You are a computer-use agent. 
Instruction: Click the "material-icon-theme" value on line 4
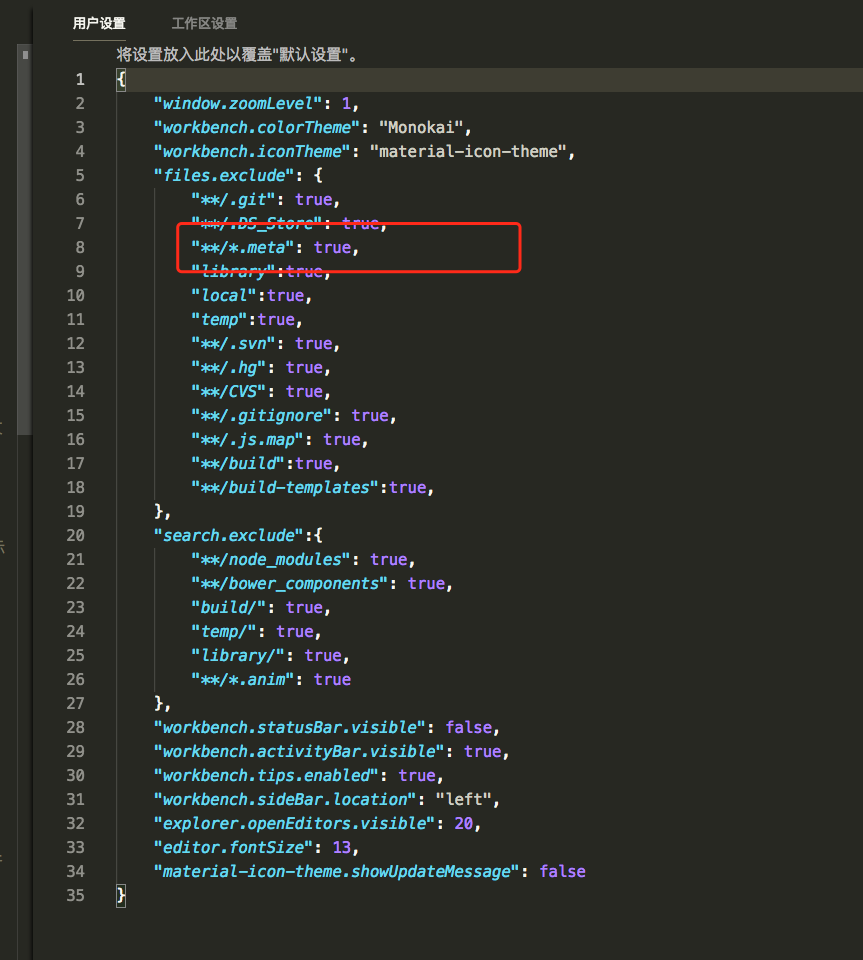(x=469, y=151)
